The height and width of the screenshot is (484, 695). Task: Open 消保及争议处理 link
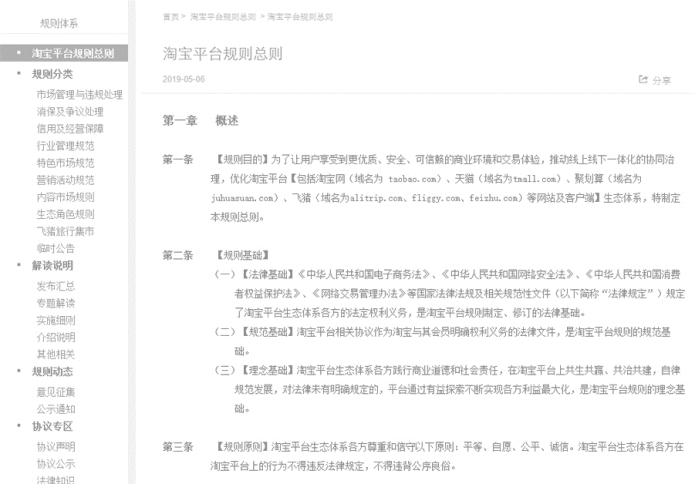pos(70,112)
